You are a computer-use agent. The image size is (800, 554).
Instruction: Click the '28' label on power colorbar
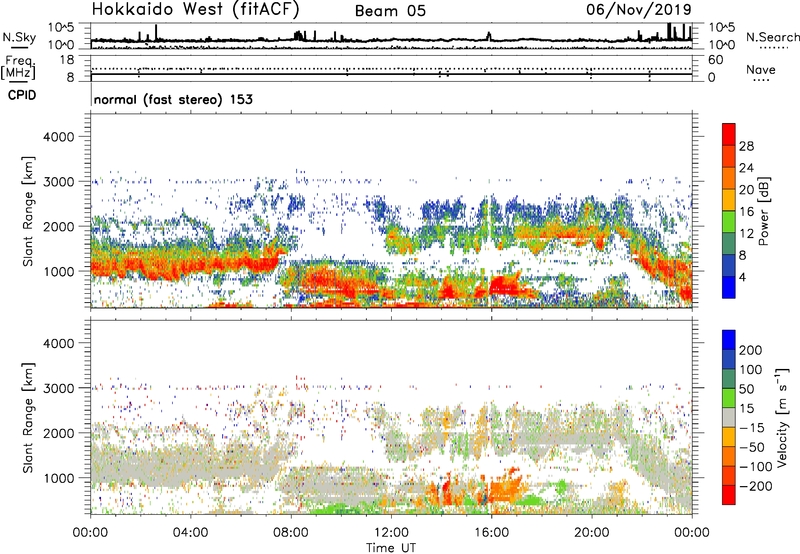click(746, 146)
